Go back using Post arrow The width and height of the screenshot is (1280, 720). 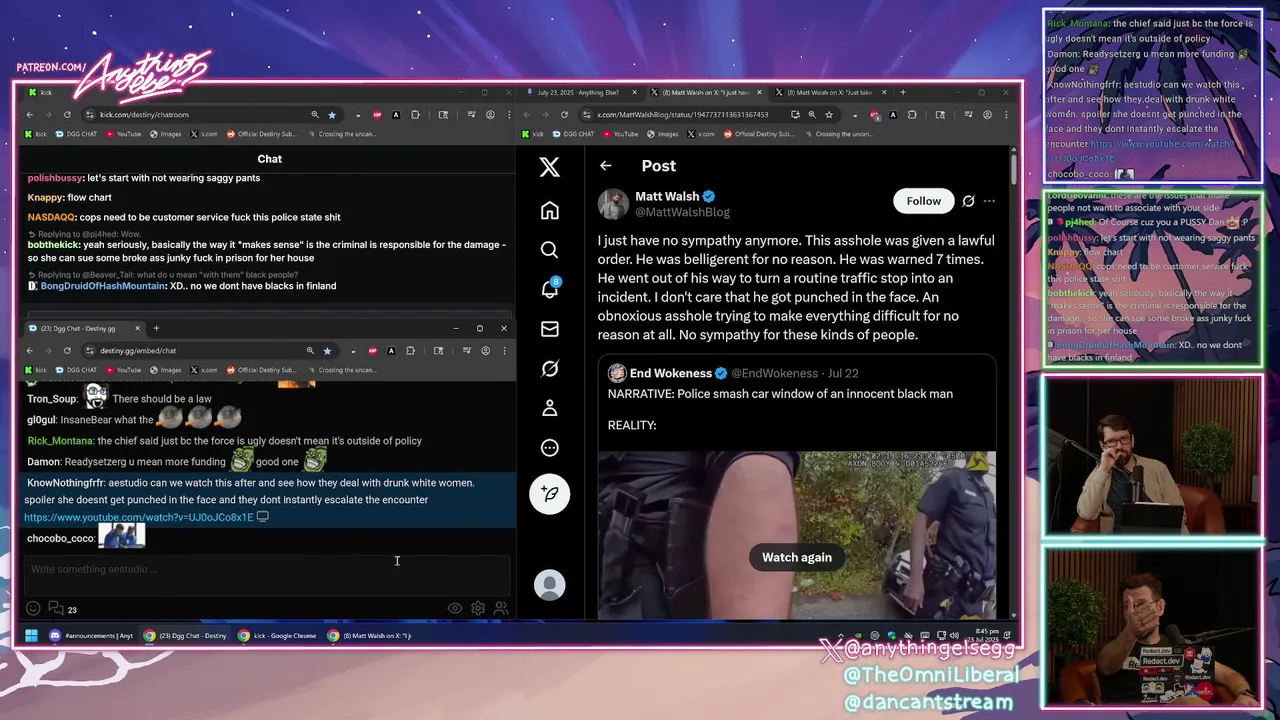pos(606,166)
